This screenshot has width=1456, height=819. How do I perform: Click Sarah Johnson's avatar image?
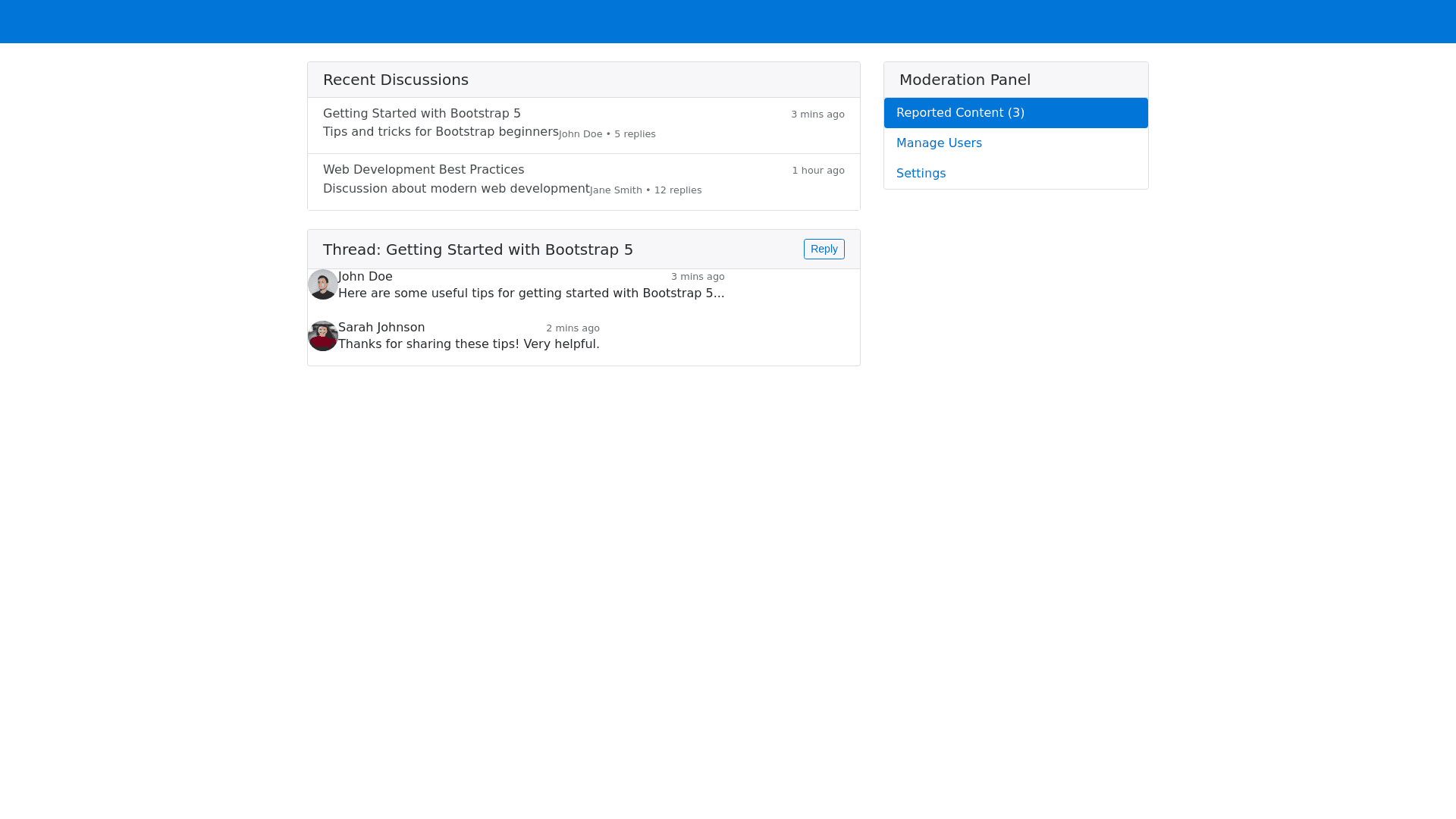coord(322,336)
